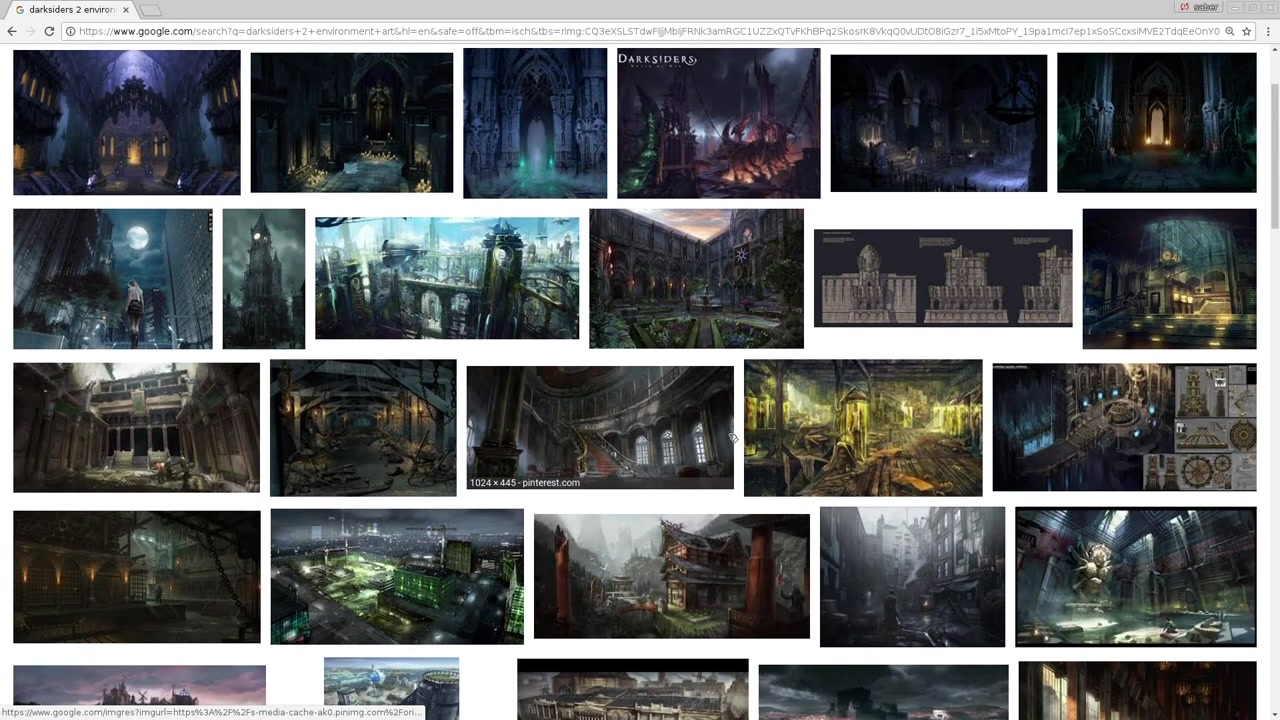
Task: Open the courtyard garden with fountain image
Action: pos(697,279)
